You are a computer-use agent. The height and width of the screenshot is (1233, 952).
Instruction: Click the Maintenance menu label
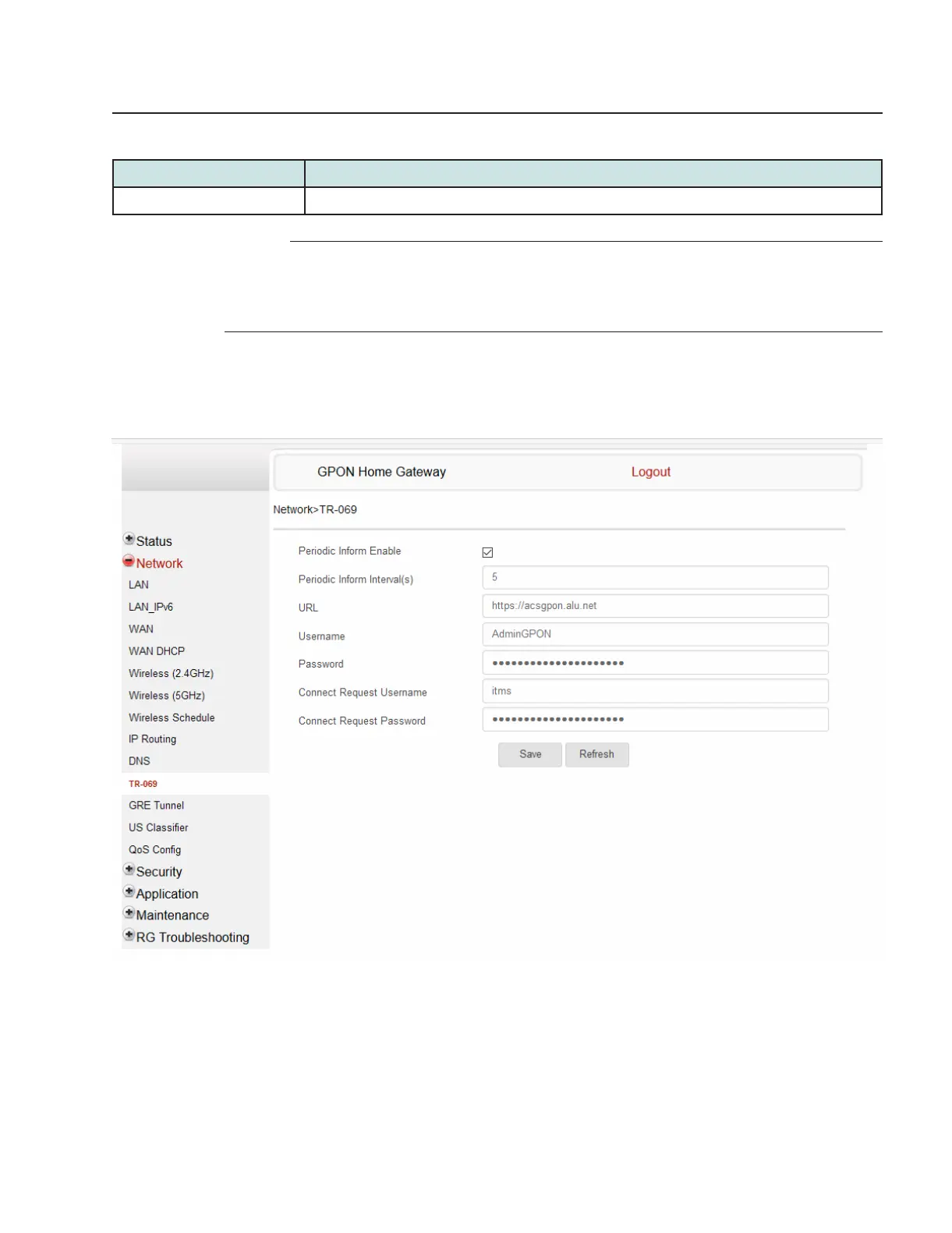[x=173, y=916]
